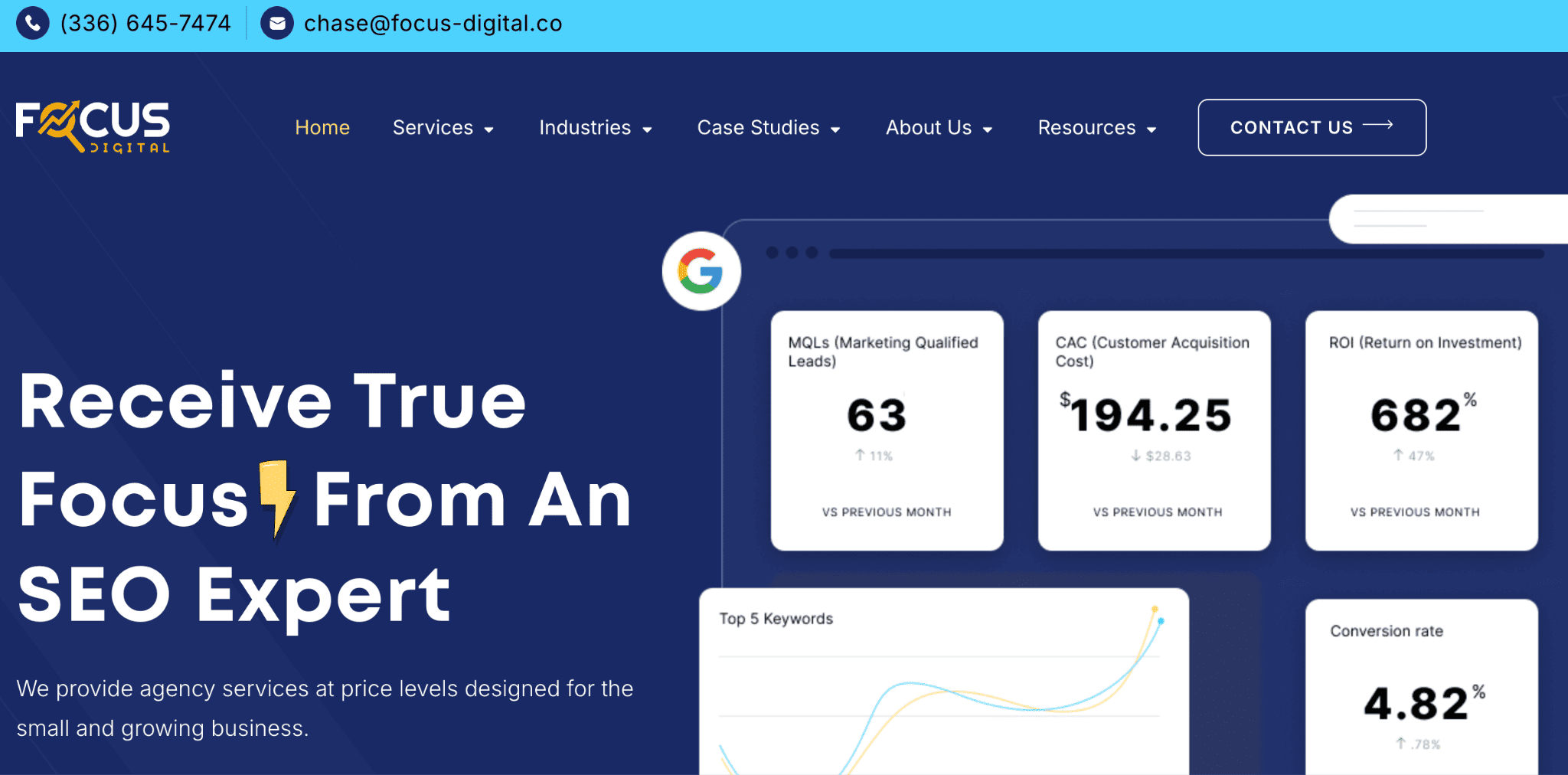The image size is (1568, 775).
Task: Click the lightning bolt emoji in headline
Action: point(276,498)
